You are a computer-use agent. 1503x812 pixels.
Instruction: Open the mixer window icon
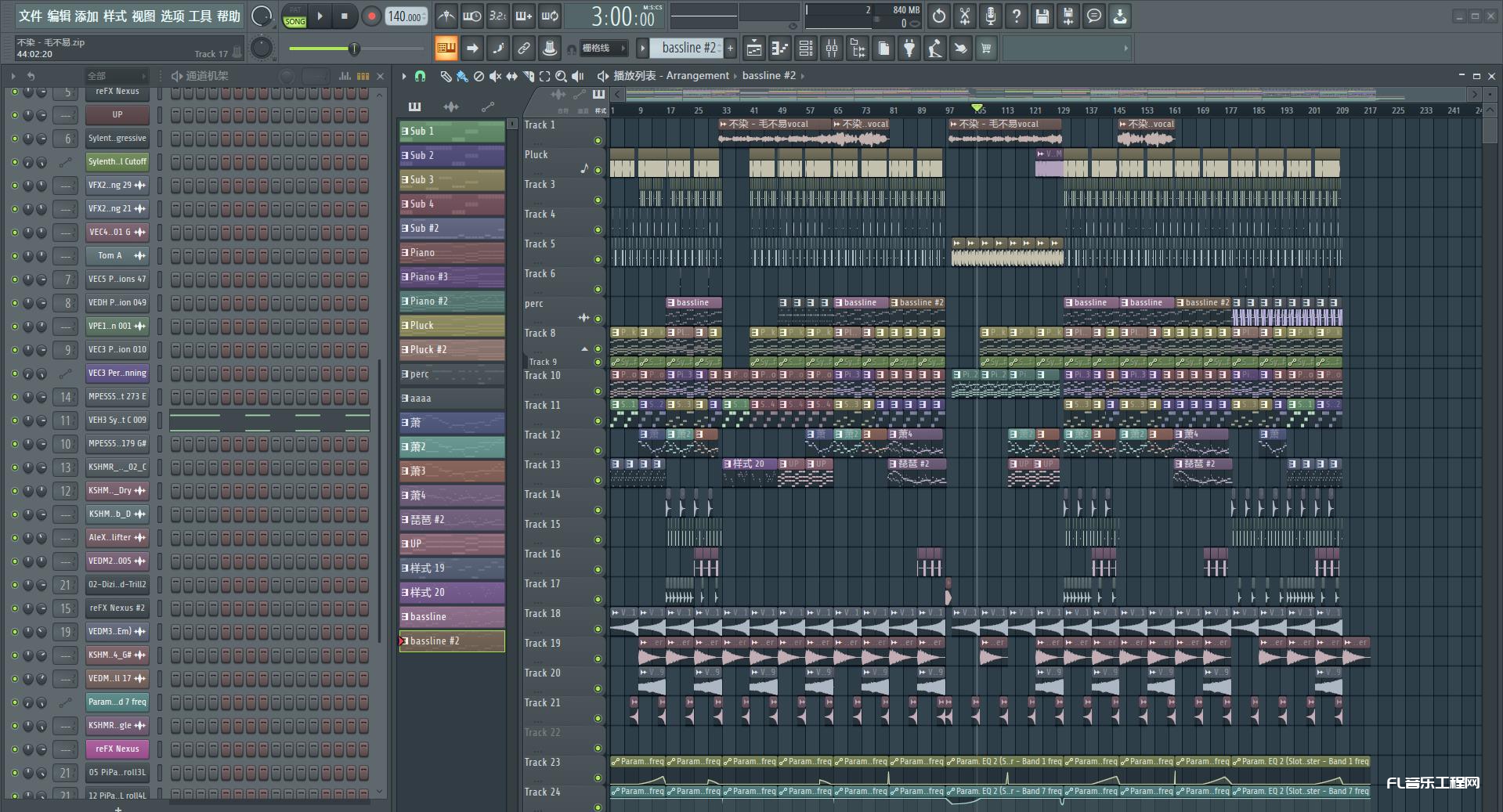click(x=832, y=49)
